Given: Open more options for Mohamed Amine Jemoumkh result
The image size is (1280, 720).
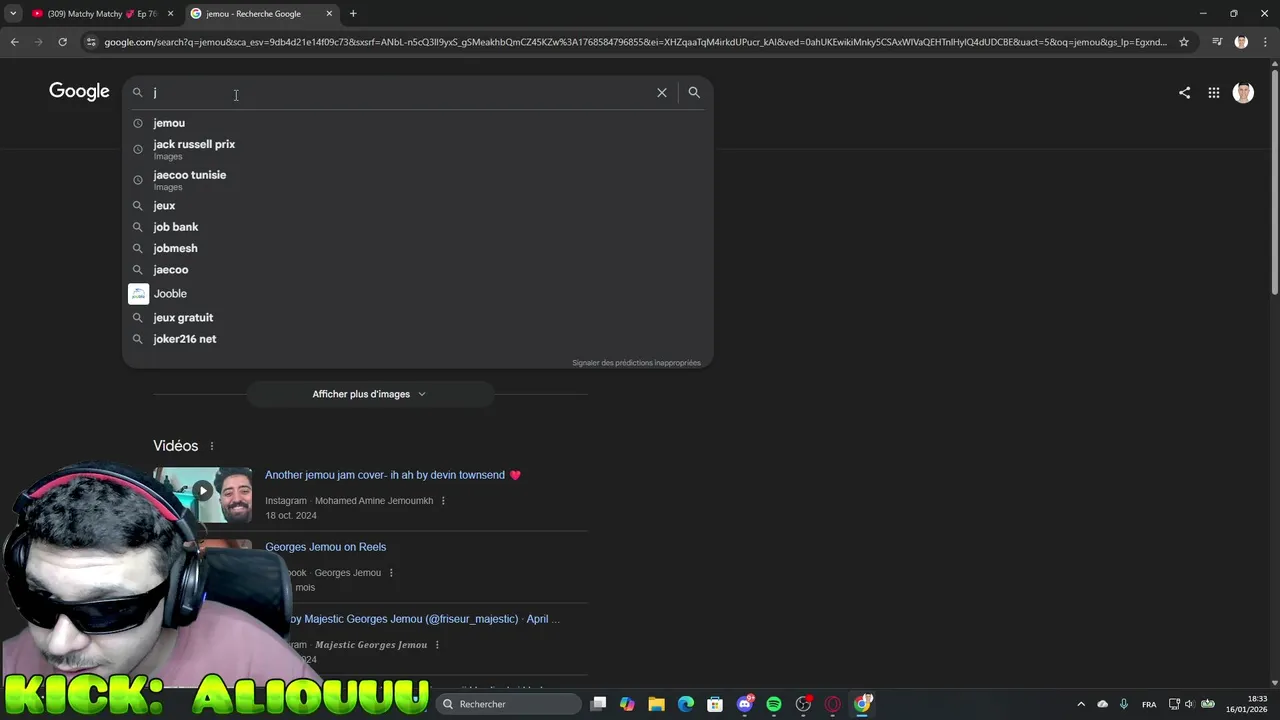Looking at the screenshot, I should click(x=443, y=501).
